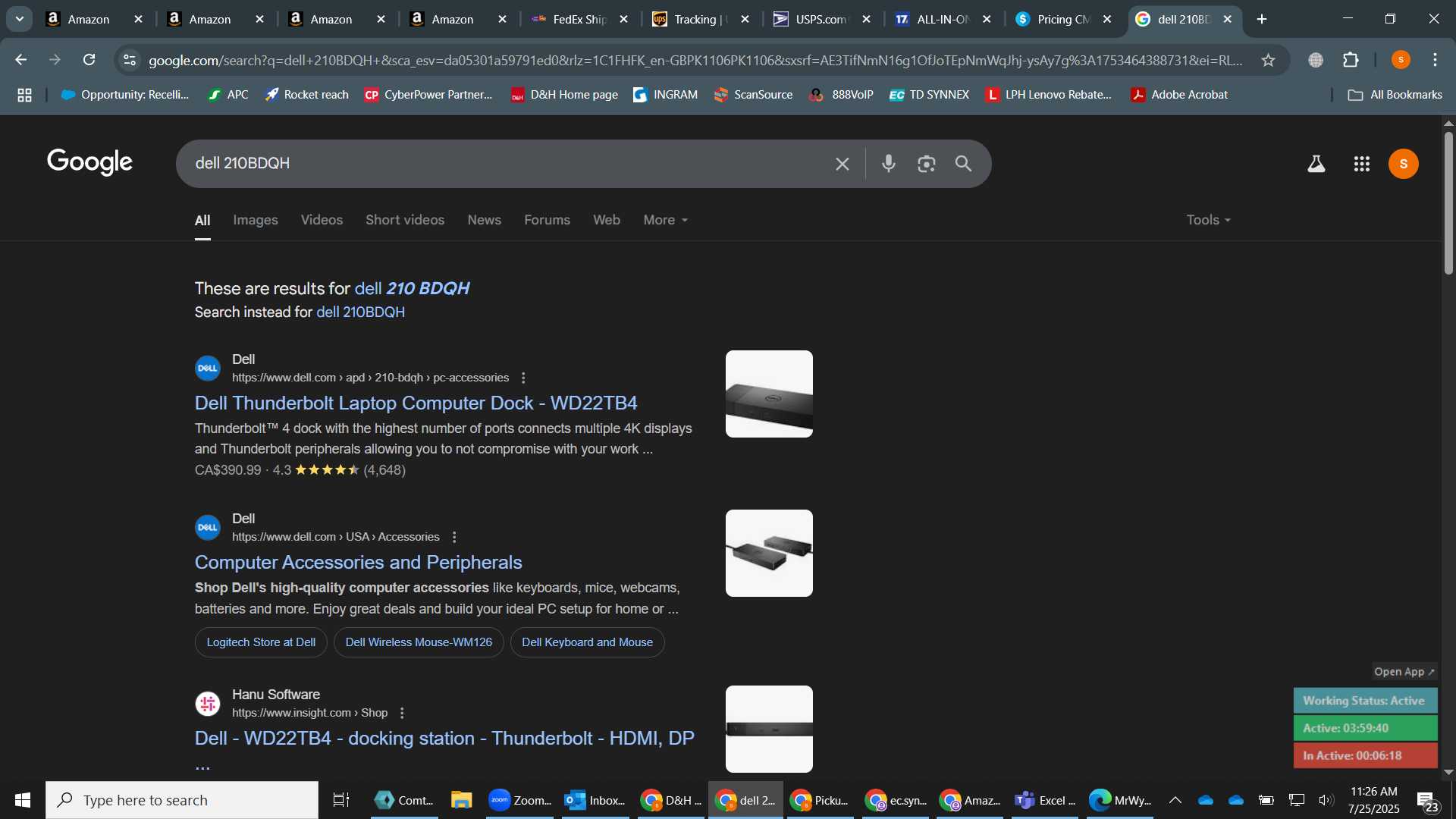Screen dimensions: 1456x819
Task: Switch to Short videos tab
Action: (405, 220)
